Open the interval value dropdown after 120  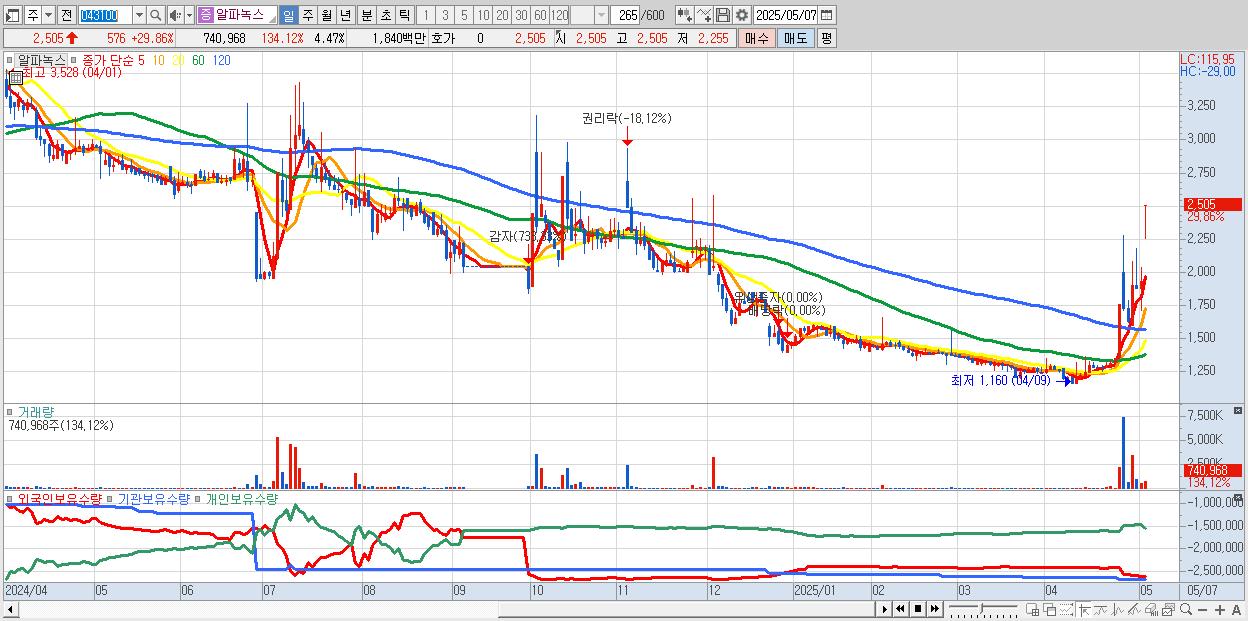tap(601, 15)
